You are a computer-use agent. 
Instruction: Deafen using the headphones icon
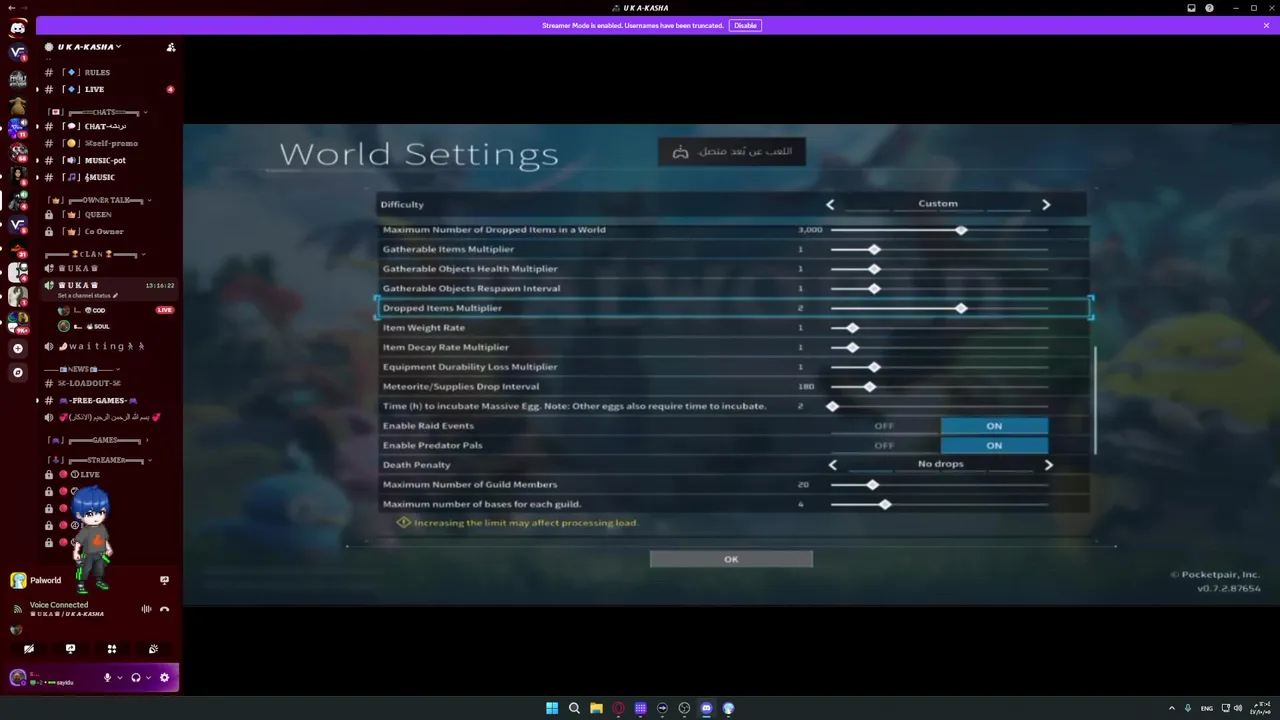(x=136, y=677)
